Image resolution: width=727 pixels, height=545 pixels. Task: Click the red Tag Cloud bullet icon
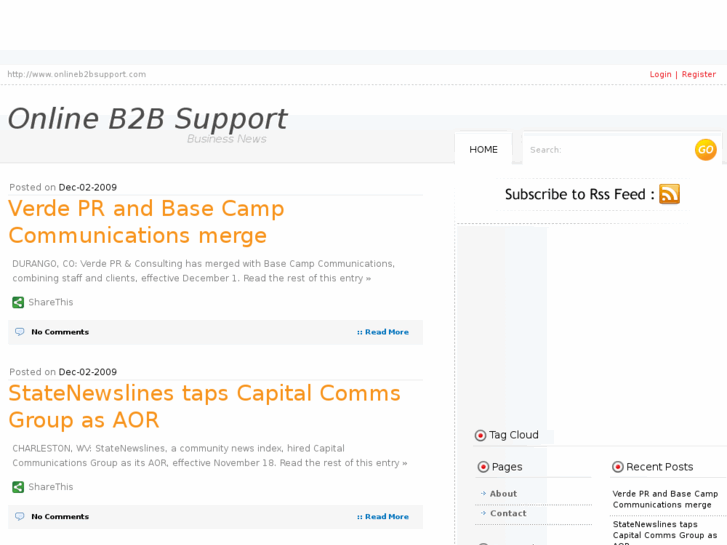point(480,435)
